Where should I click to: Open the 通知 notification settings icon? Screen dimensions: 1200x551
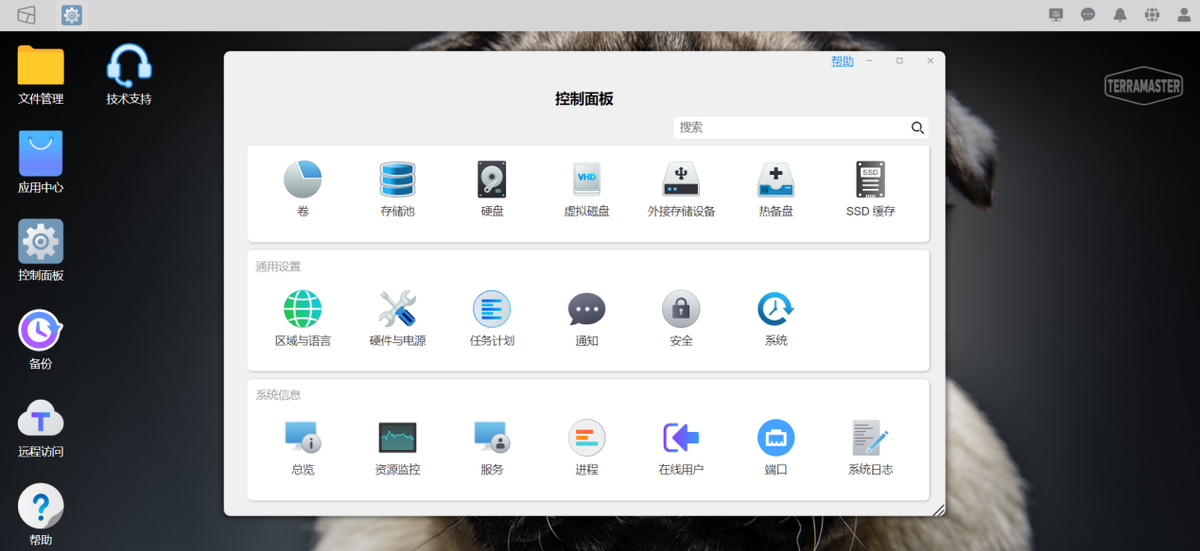[586, 309]
